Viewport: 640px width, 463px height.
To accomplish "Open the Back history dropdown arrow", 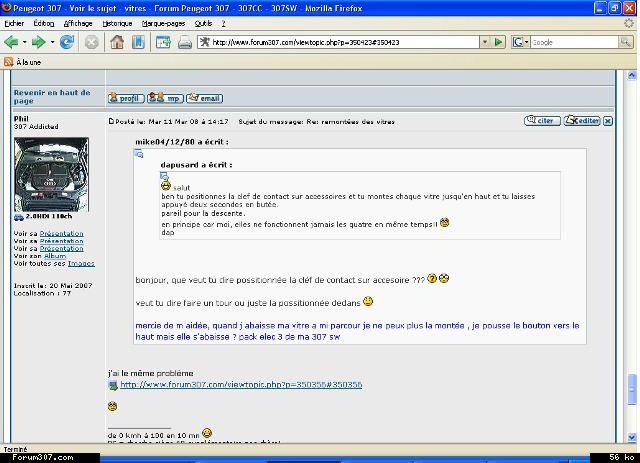I will [x=24, y=42].
